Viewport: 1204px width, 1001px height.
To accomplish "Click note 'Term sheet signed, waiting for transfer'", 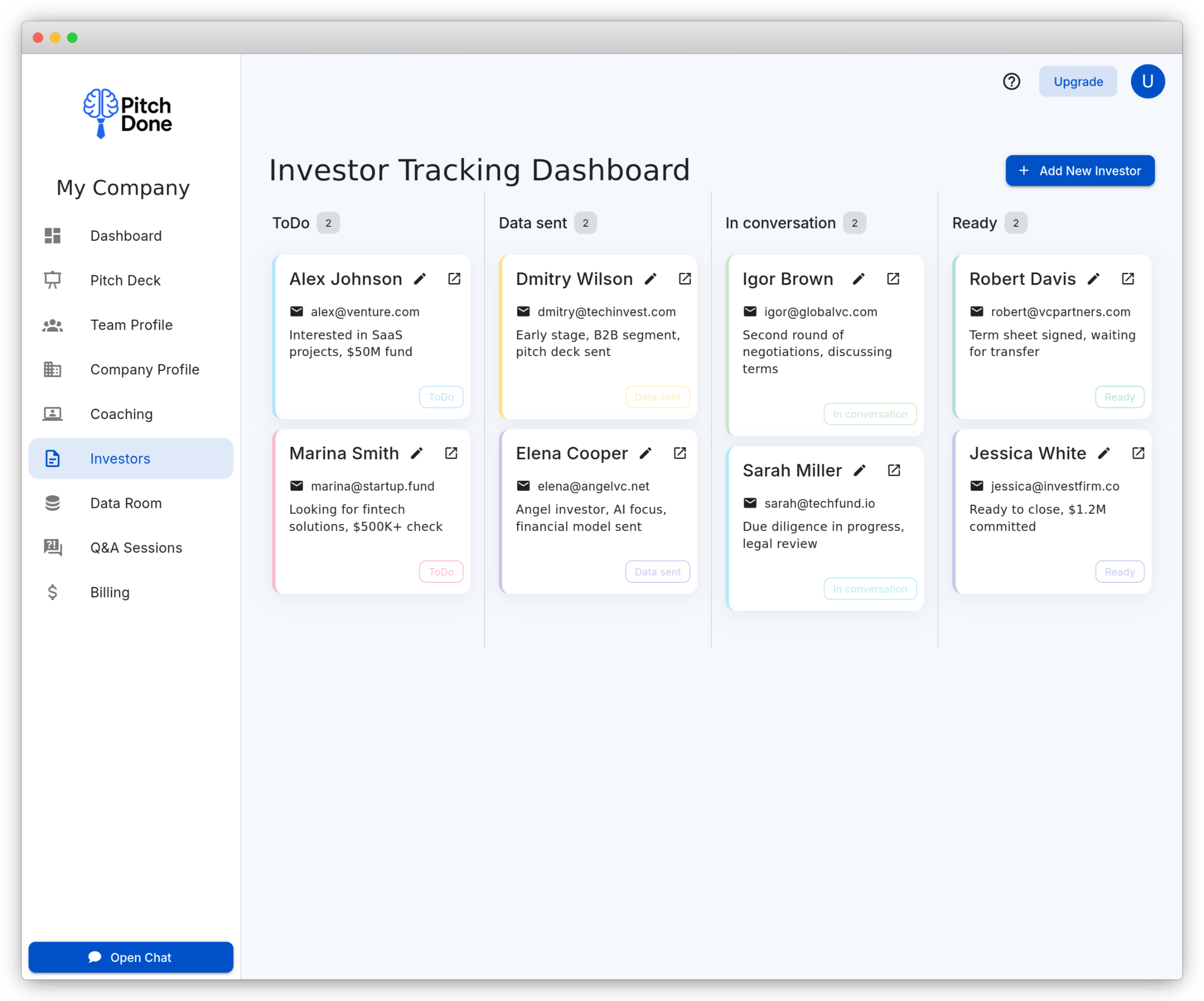I will pos(1052,343).
